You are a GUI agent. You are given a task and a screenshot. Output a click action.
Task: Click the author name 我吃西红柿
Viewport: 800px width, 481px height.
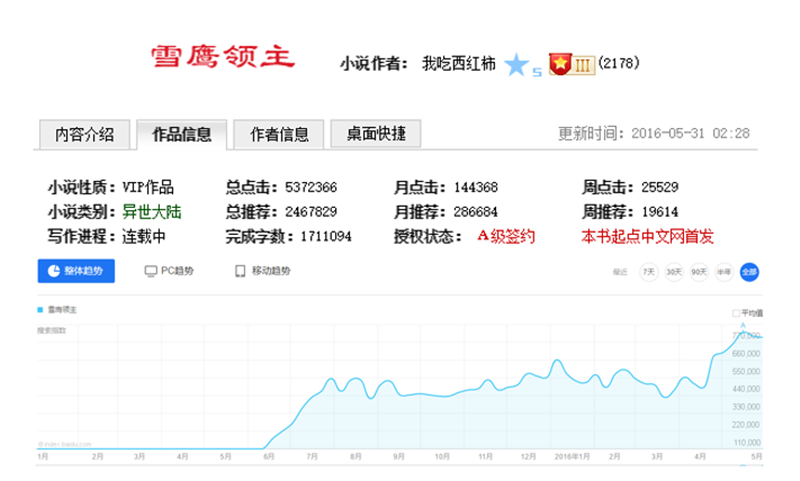tap(458, 64)
